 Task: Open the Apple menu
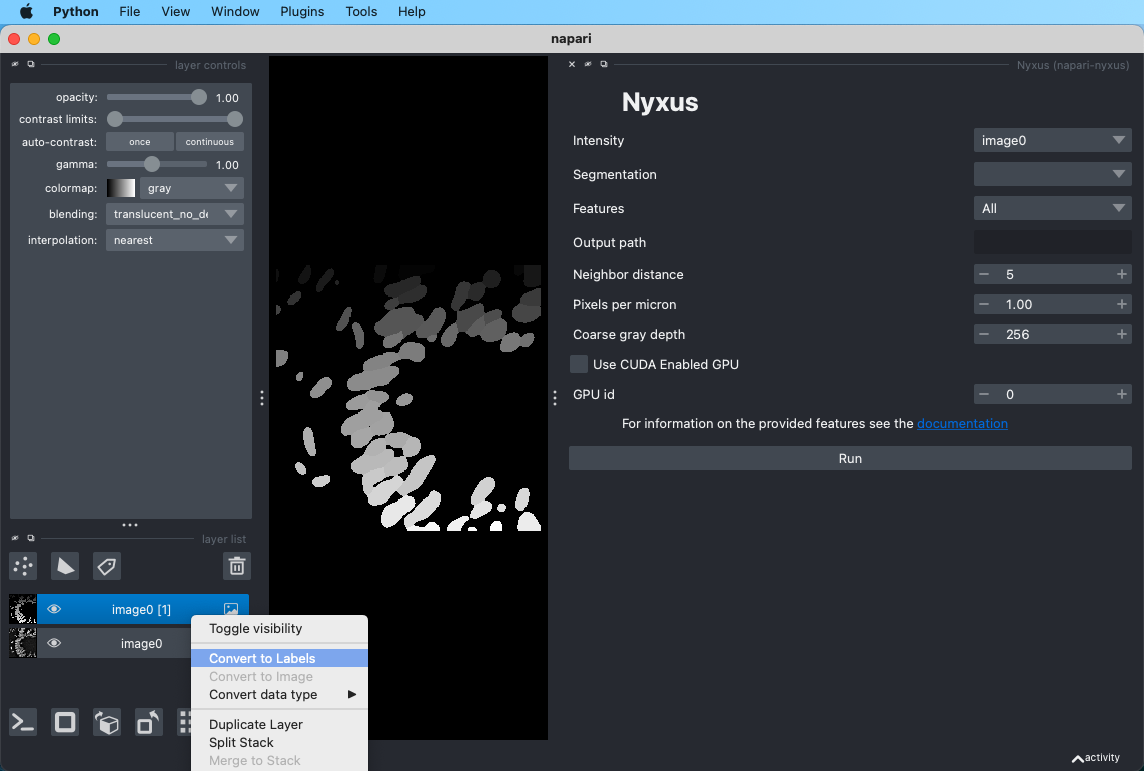(26, 12)
